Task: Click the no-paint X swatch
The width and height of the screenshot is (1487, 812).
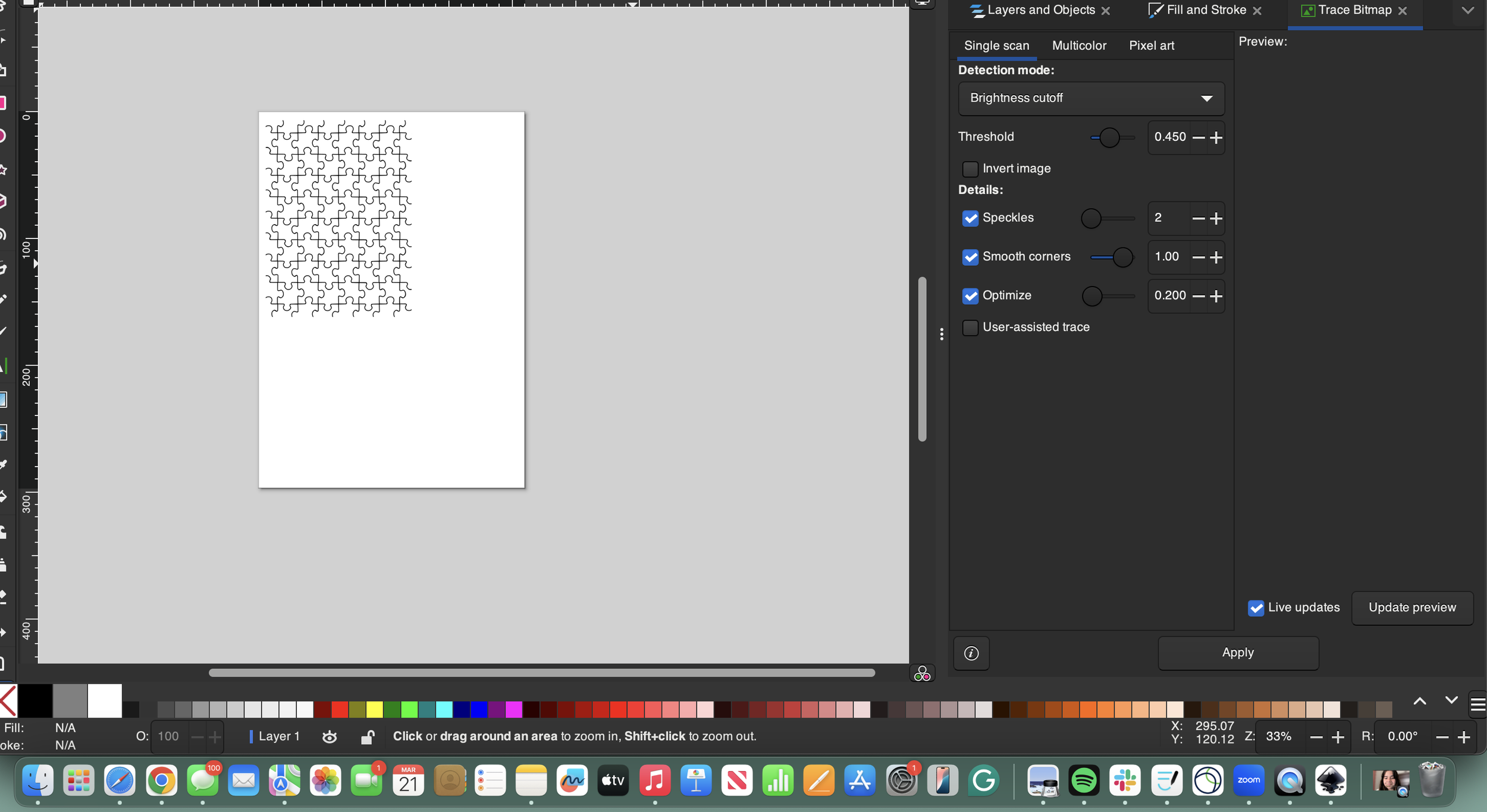Action: click(8, 701)
